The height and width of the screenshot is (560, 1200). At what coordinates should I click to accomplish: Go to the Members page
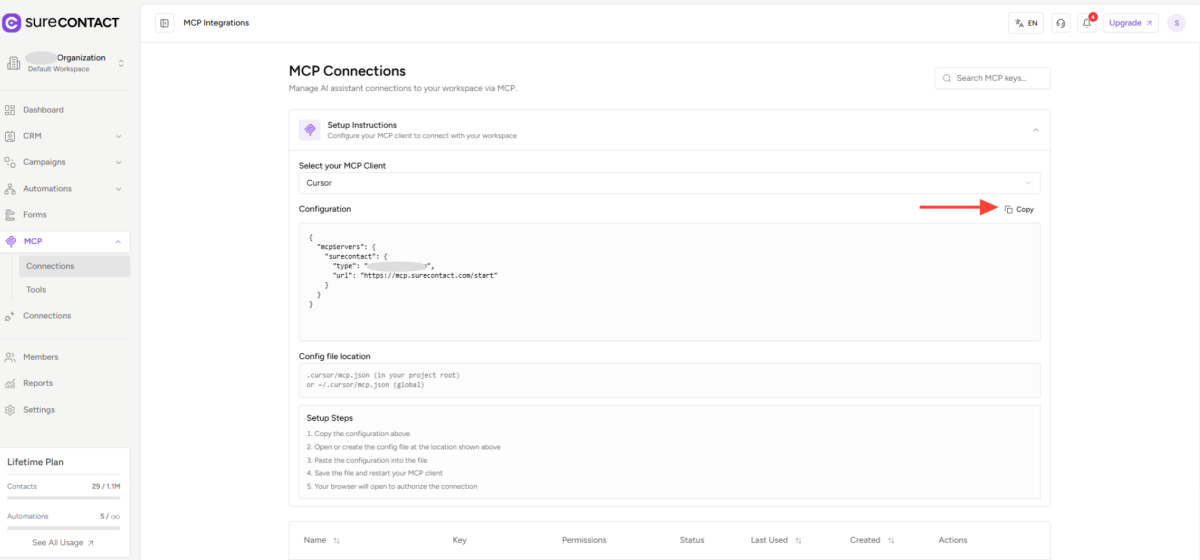[x=41, y=357]
